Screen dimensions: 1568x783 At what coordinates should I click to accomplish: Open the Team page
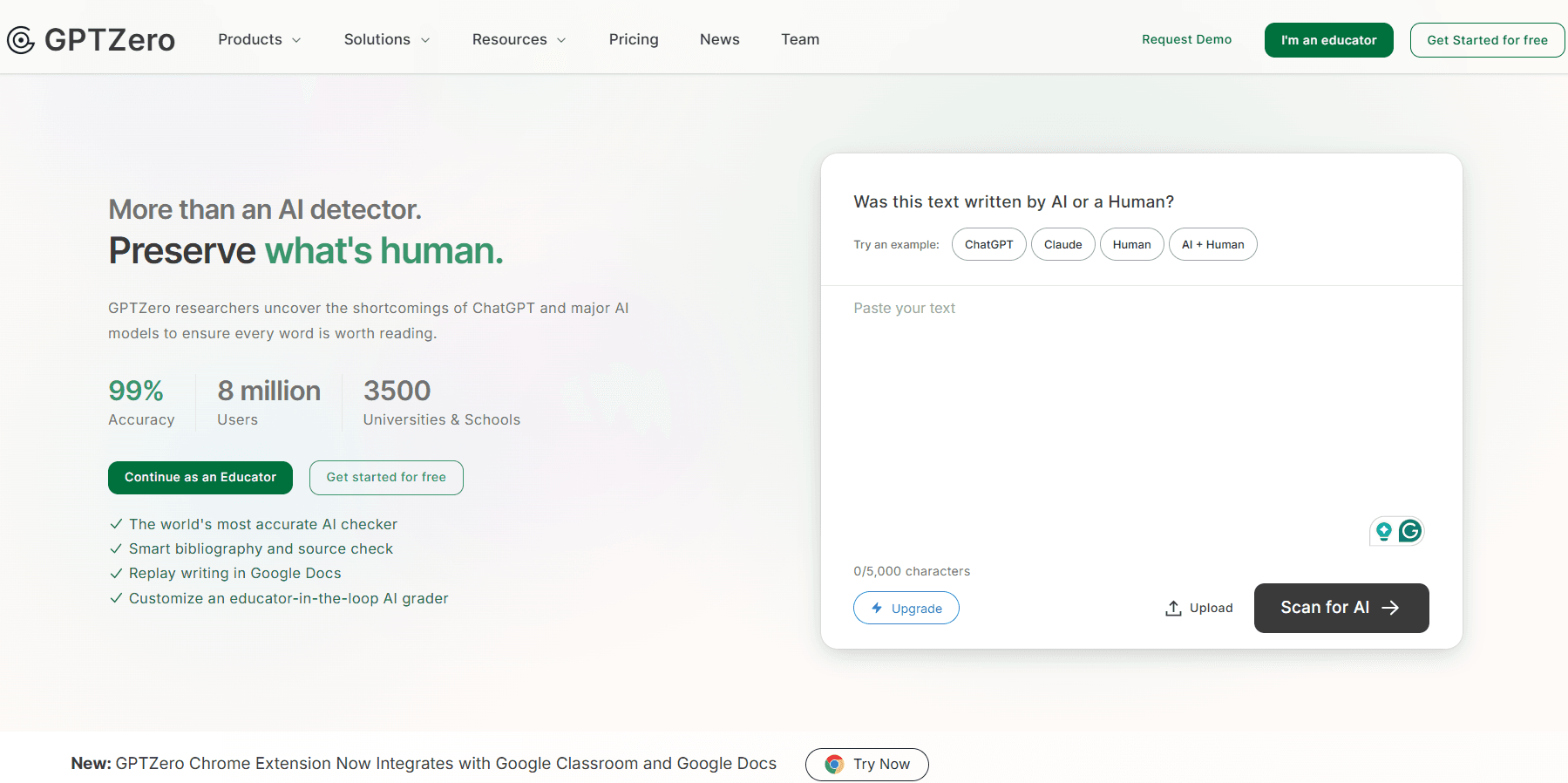799,40
